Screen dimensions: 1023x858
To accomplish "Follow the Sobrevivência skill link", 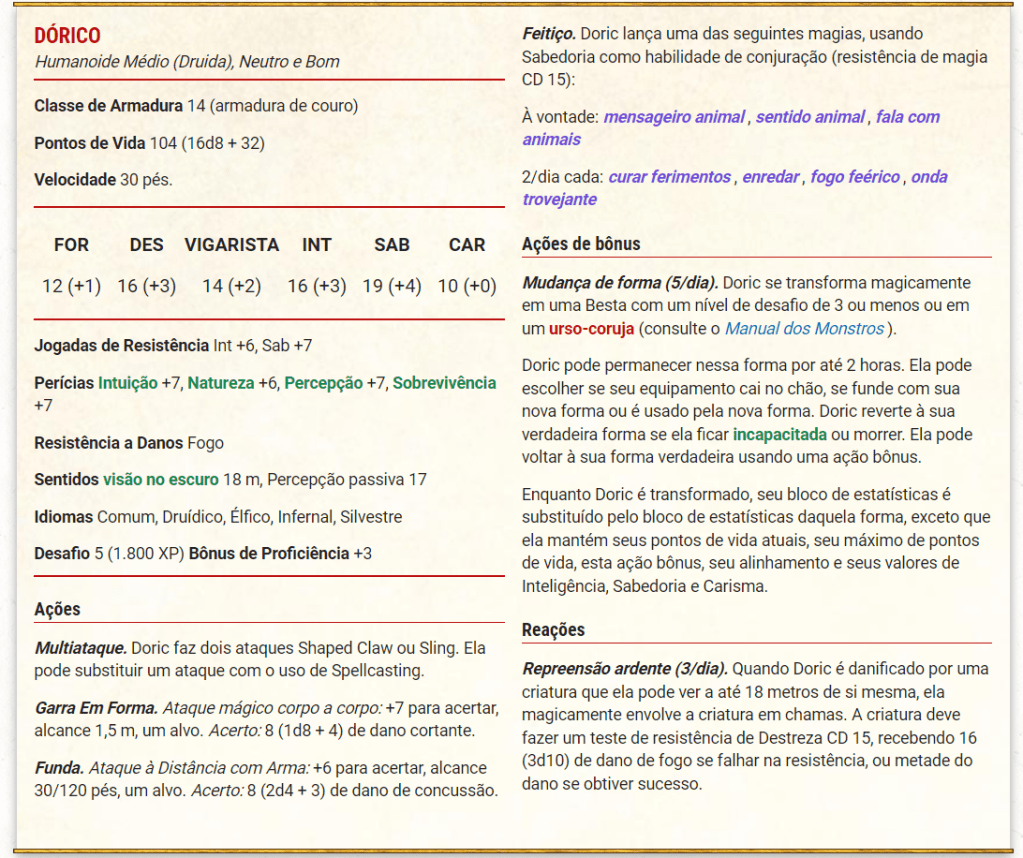I will (444, 383).
